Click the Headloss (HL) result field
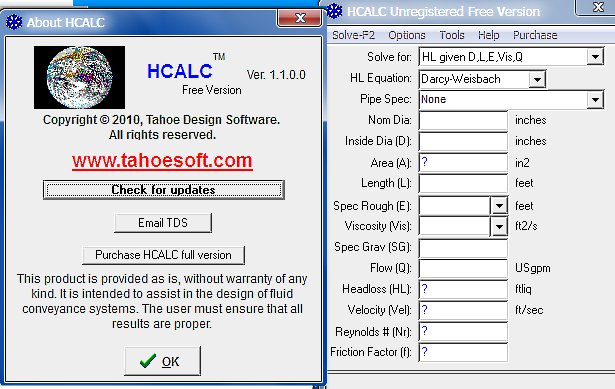The width and height of the screenshot is (615, 389). (x=463, y=289)
